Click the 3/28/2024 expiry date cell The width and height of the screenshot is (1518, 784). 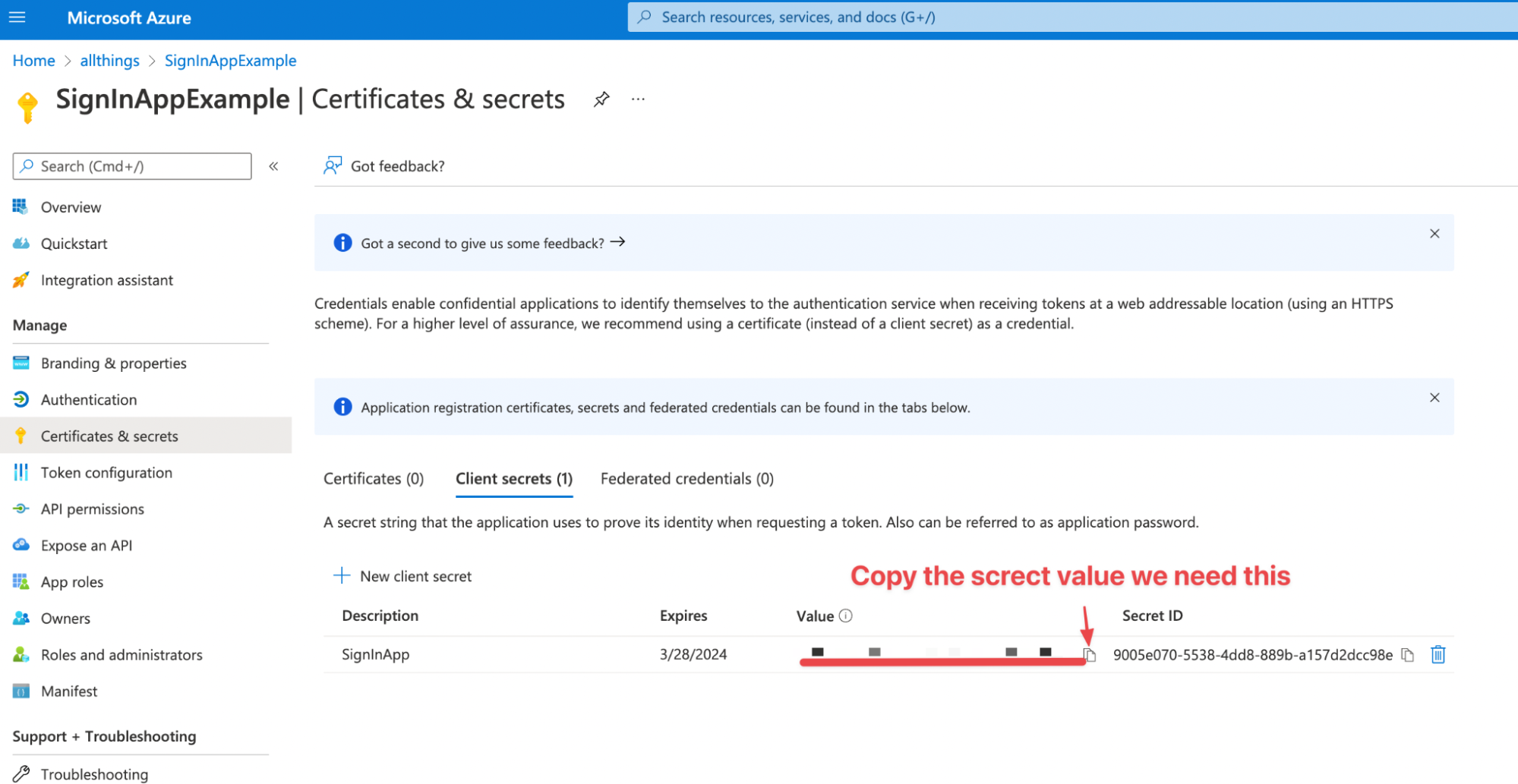point(693,654)
